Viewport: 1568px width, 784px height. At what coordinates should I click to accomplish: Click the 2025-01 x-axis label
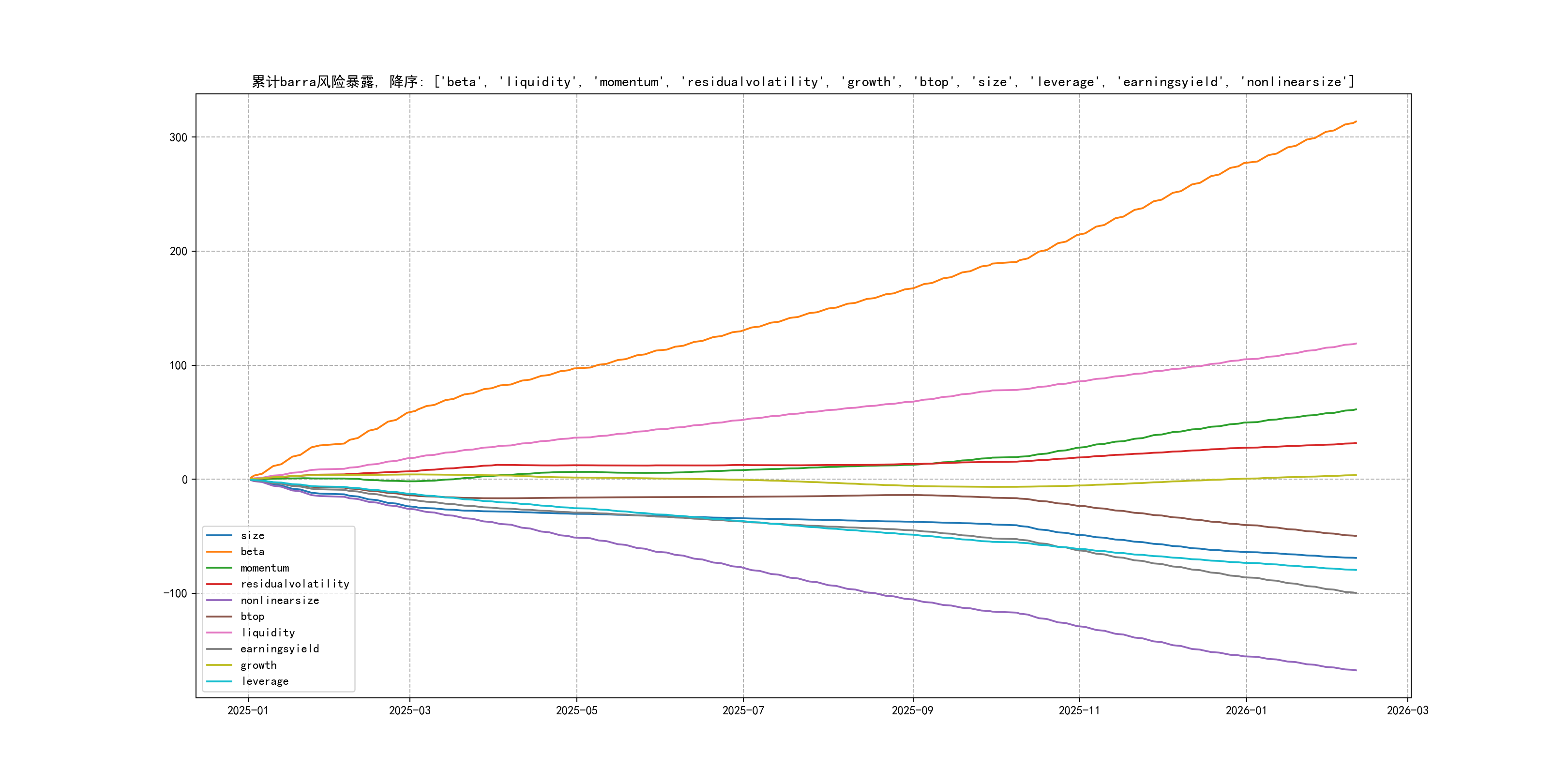click(x=248, y=710)
